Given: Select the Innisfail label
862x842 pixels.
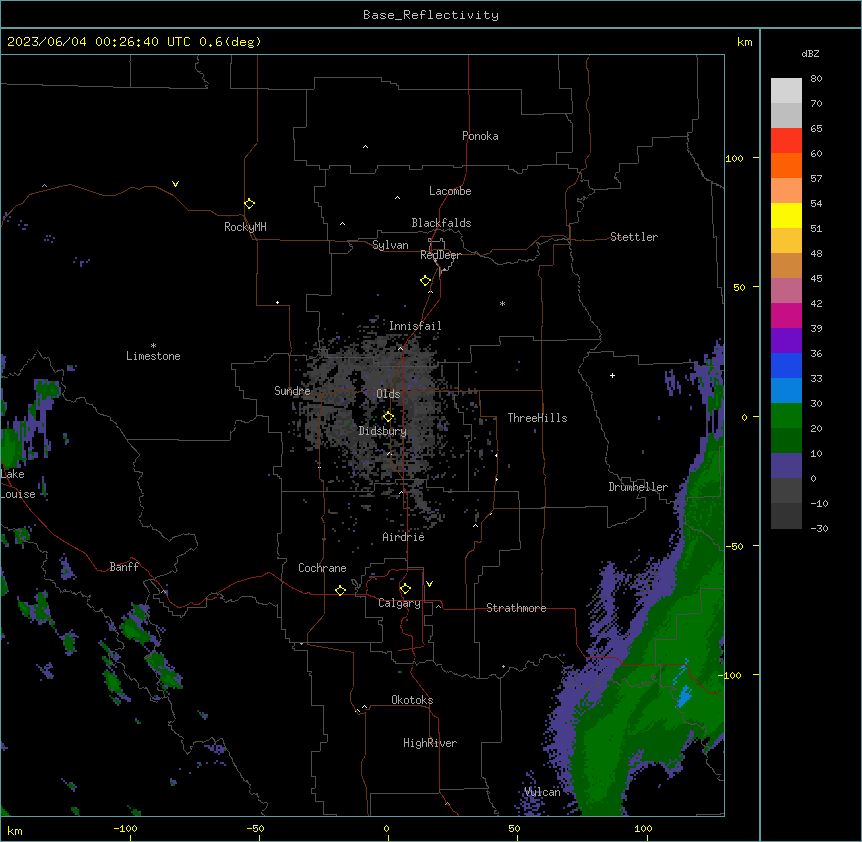Looking at the screenshot, I should (x=415, y=326).
